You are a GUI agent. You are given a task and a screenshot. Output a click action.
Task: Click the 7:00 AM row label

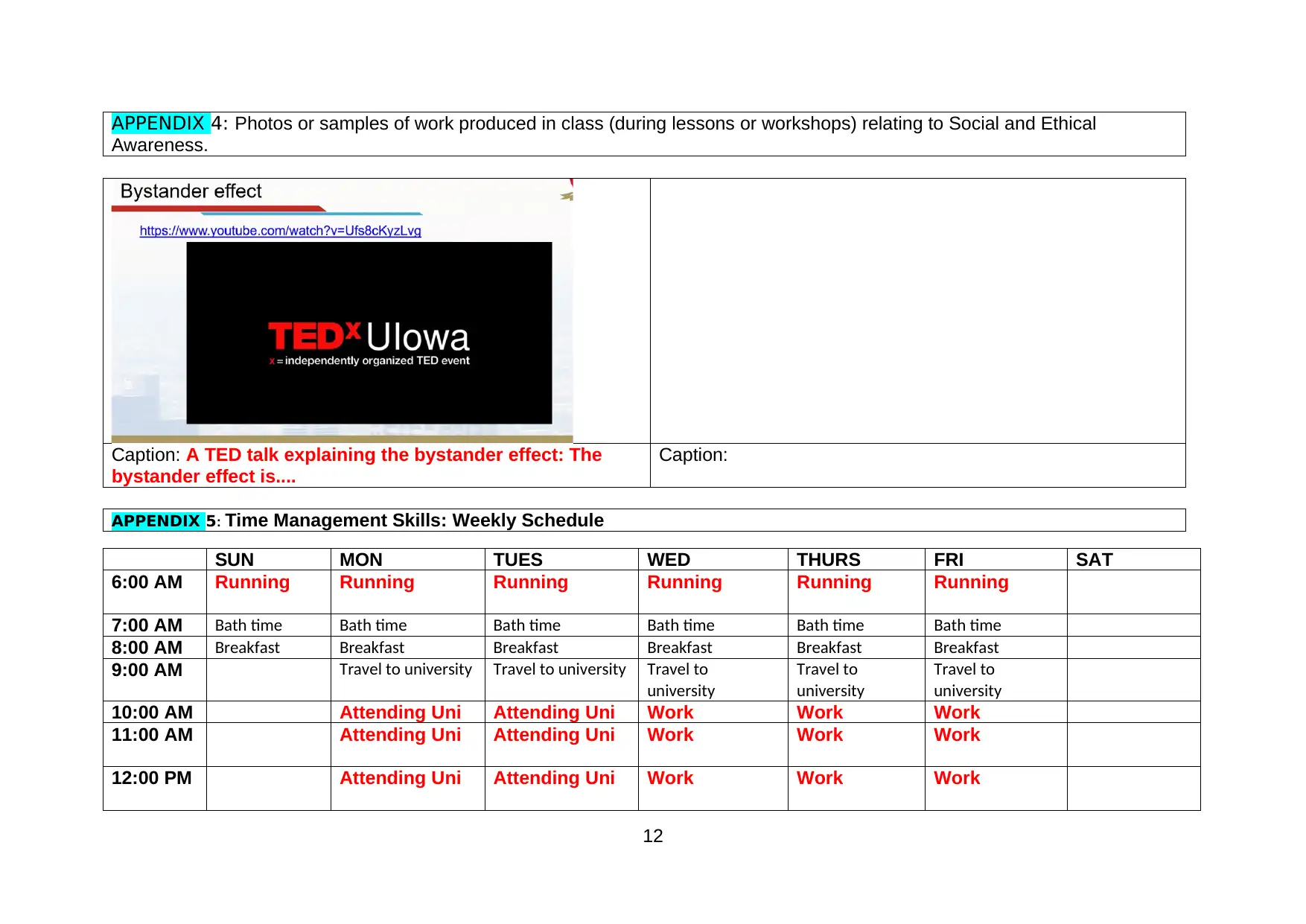coord(147,625)
